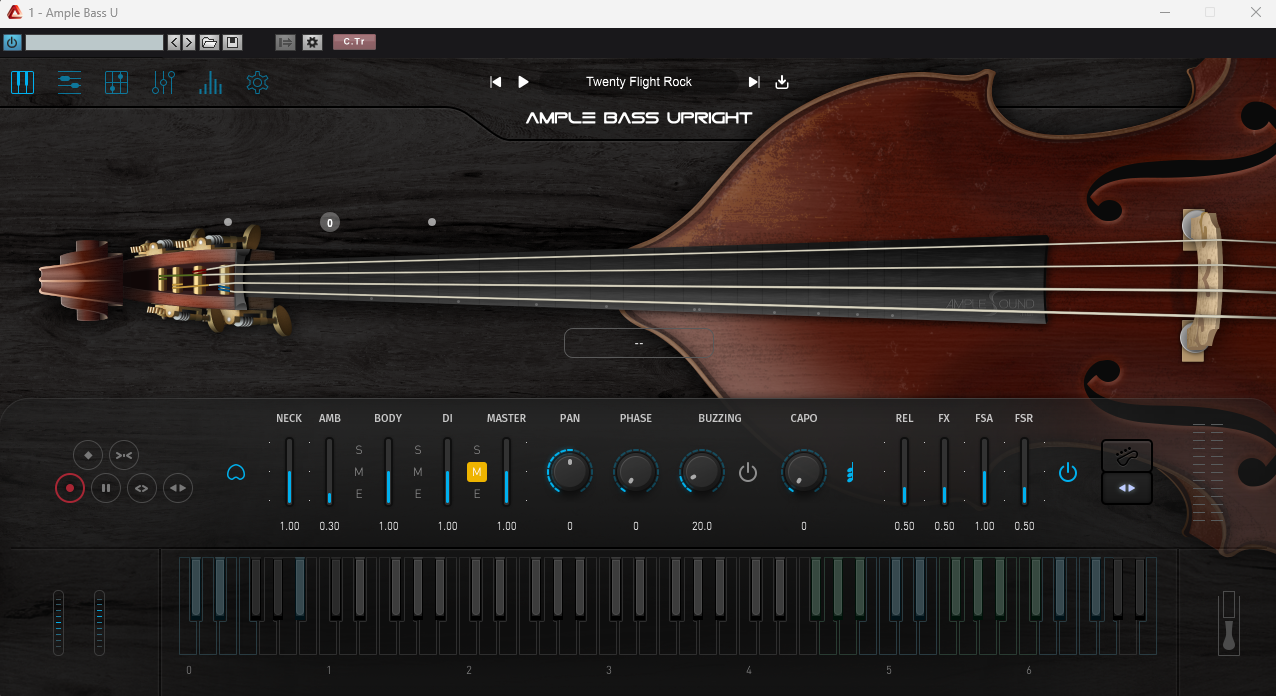Open the Twenty Flight Rock riff selector
1276x696 pixels.
coord(639,82)
